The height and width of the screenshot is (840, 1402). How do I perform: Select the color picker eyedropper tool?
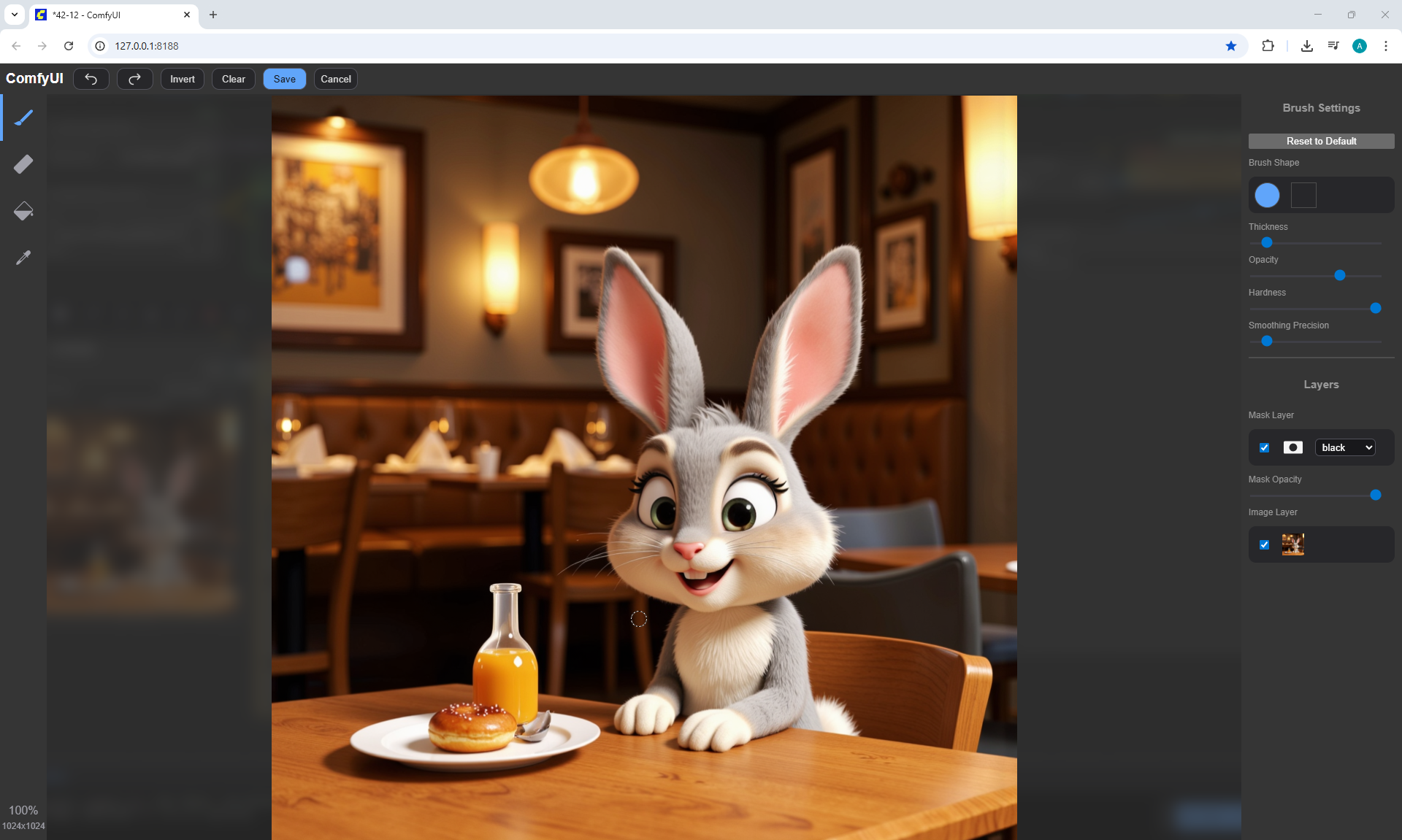pyautogui.click(x=23, y=258)
